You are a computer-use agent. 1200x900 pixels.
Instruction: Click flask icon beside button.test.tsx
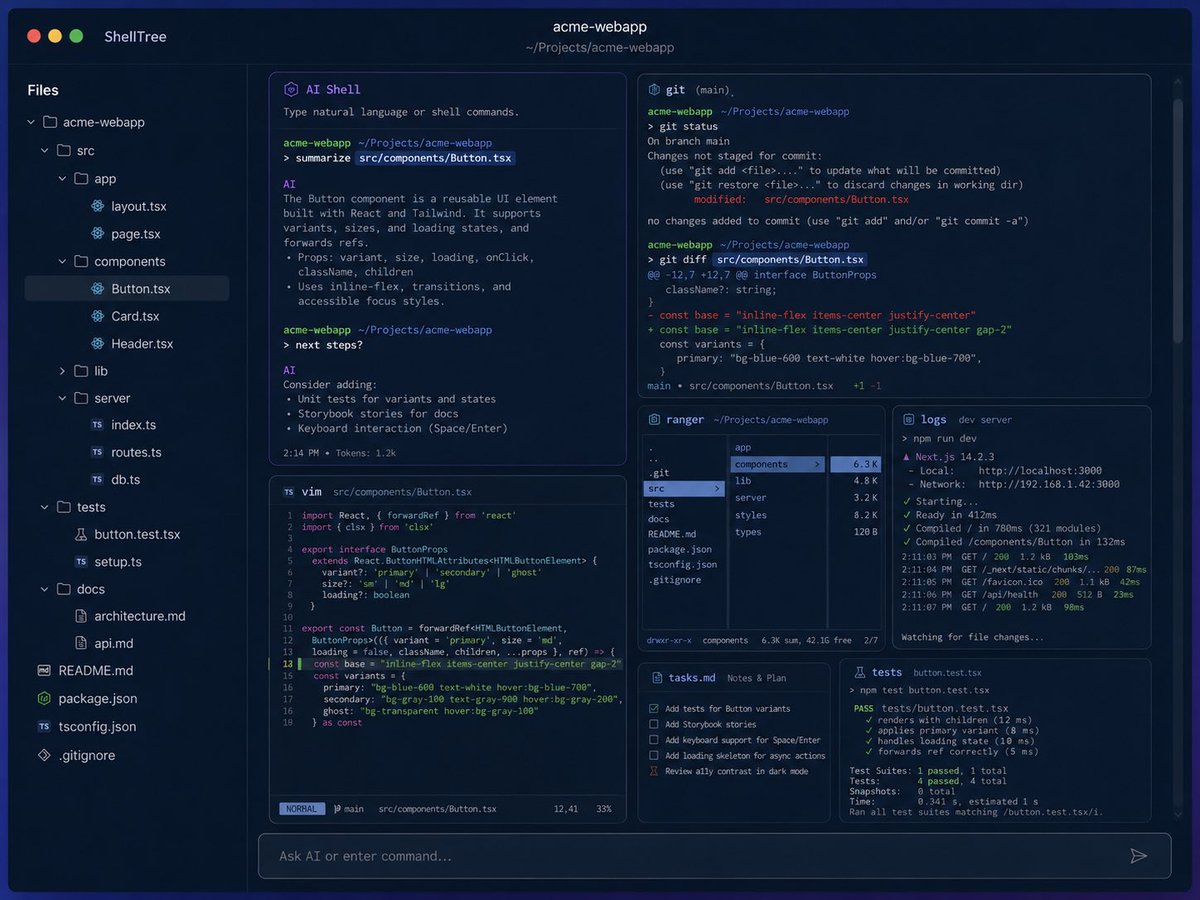coord(81,534)
